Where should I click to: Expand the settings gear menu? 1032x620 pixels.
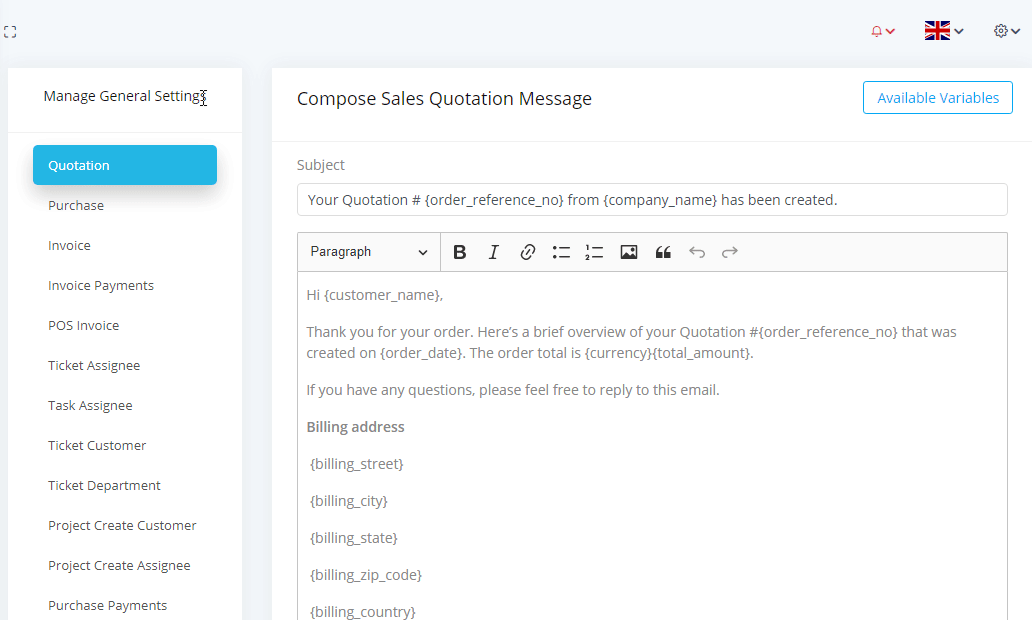coord(1006,31)
